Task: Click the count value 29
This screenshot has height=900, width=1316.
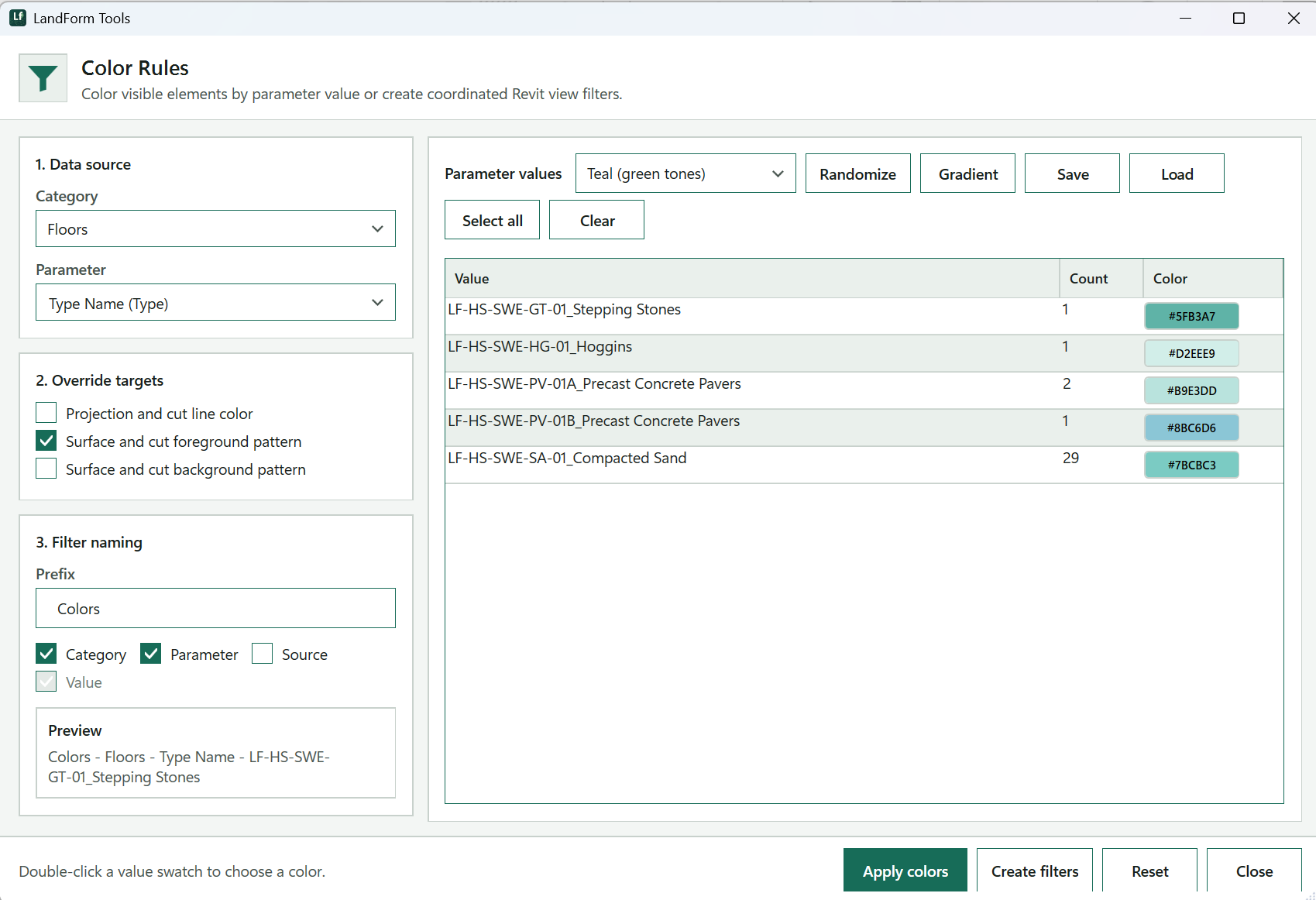Action: [x=1070, y=458]
